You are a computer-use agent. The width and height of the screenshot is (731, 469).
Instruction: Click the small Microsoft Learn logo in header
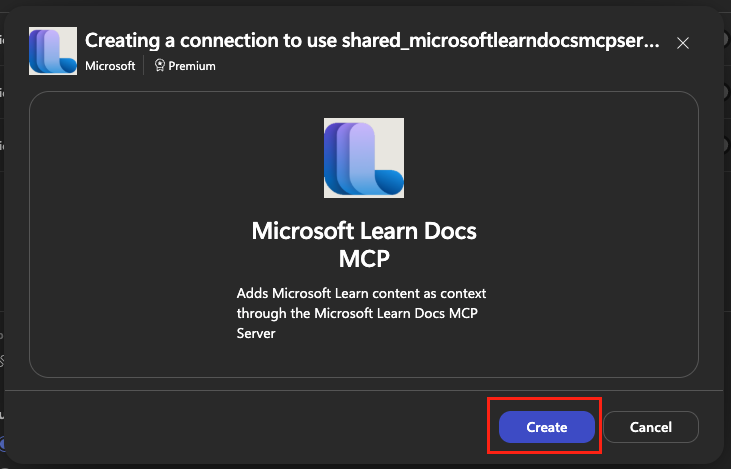[x=53, y=51]
